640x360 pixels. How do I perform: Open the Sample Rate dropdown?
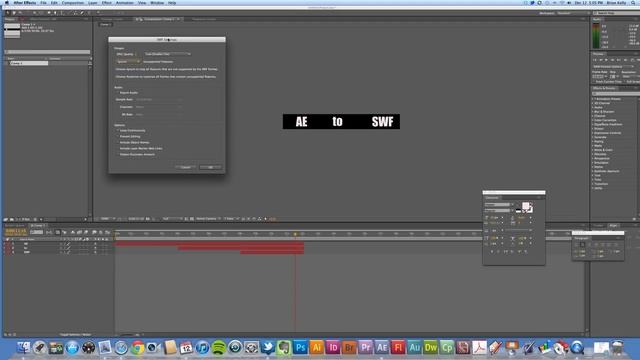point(158,100)
